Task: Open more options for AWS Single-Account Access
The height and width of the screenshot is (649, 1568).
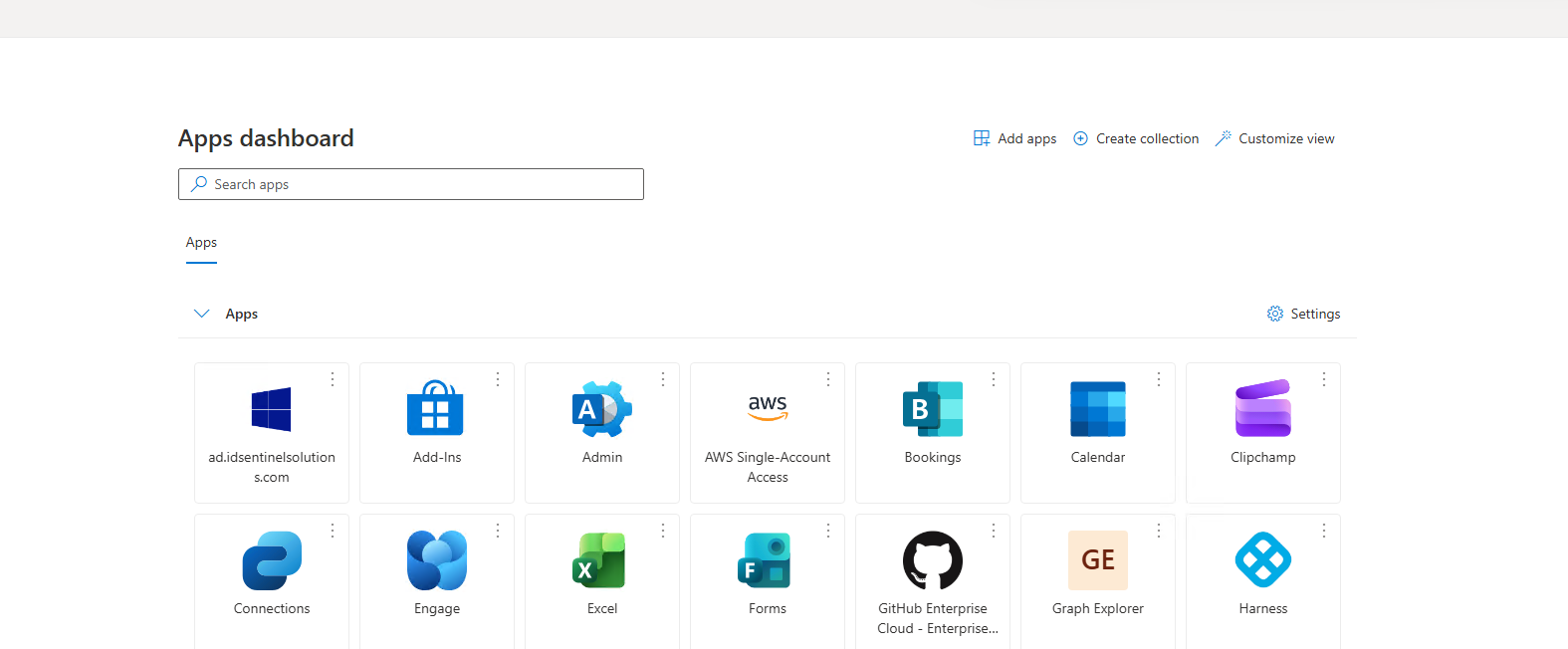Action: [x=828, y=379]
